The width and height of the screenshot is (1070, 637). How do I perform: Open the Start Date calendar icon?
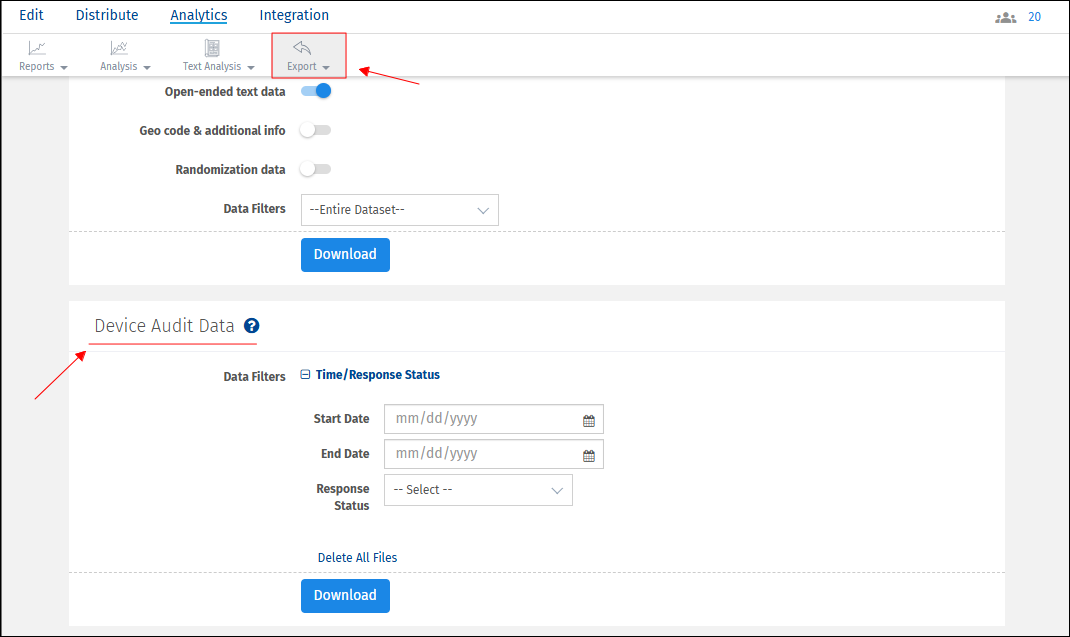click(589, 420)
